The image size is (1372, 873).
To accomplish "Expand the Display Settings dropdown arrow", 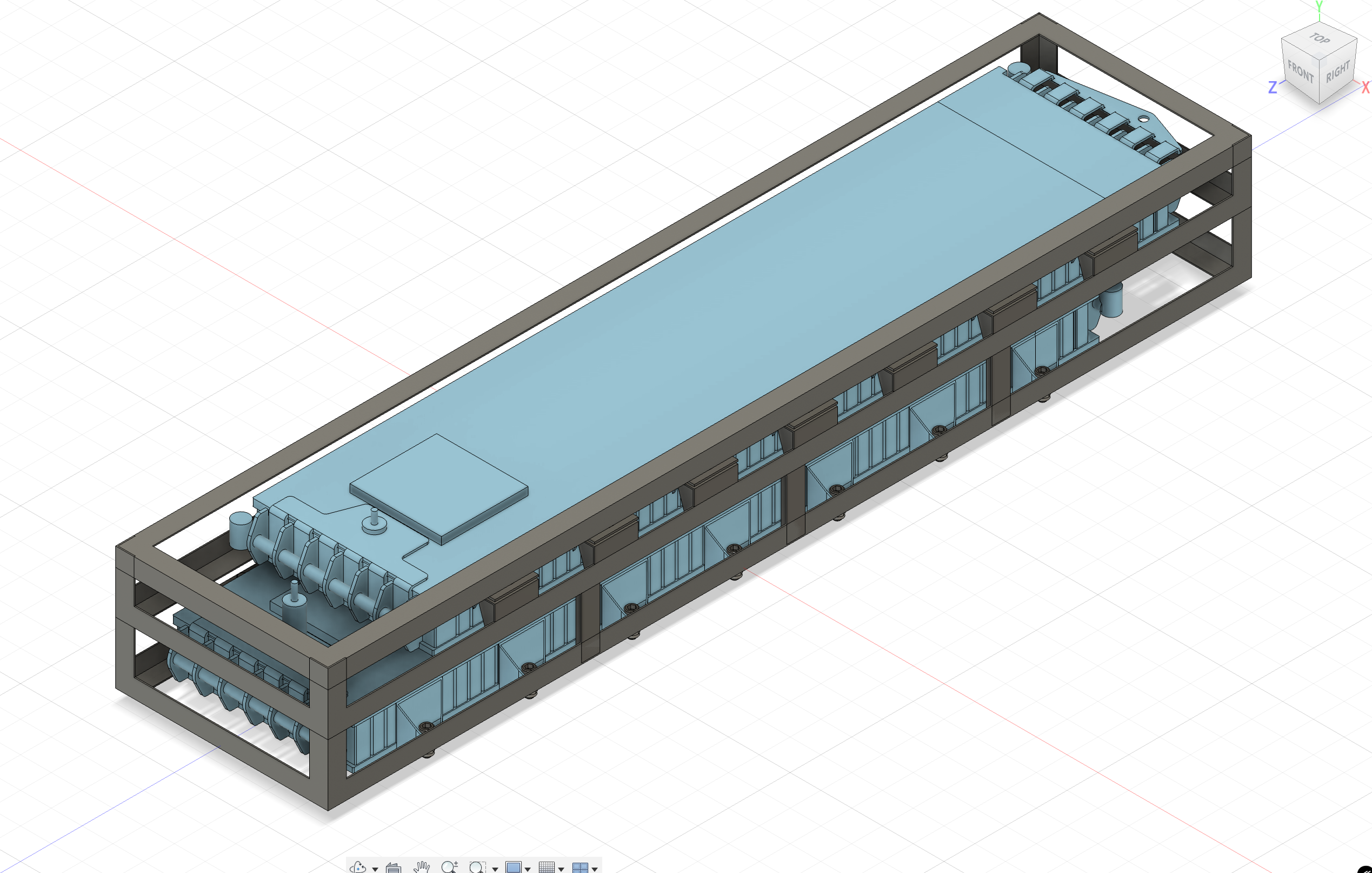I will coord(528,869).
